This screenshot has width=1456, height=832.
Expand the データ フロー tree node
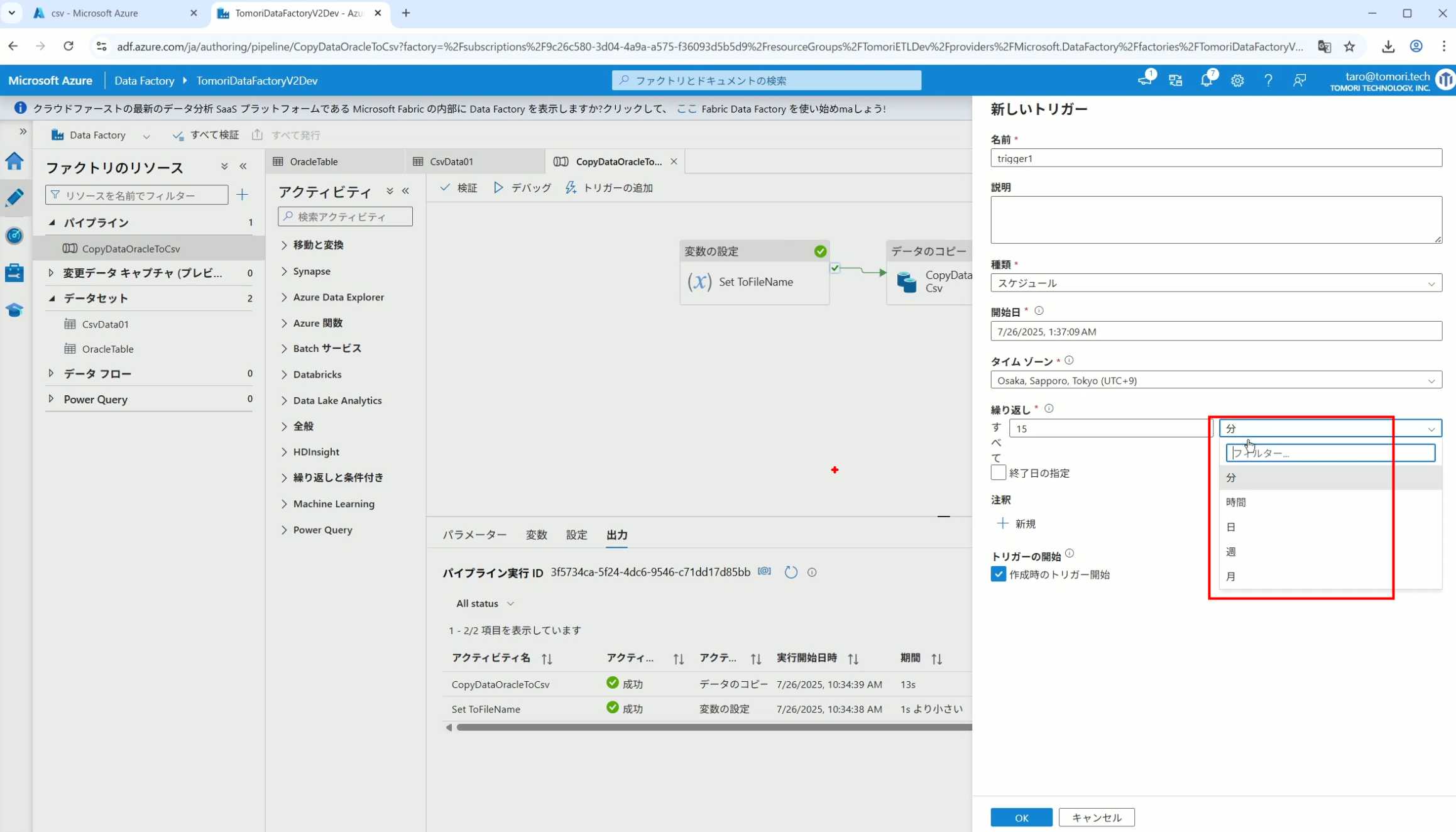[x=51, y=373]
